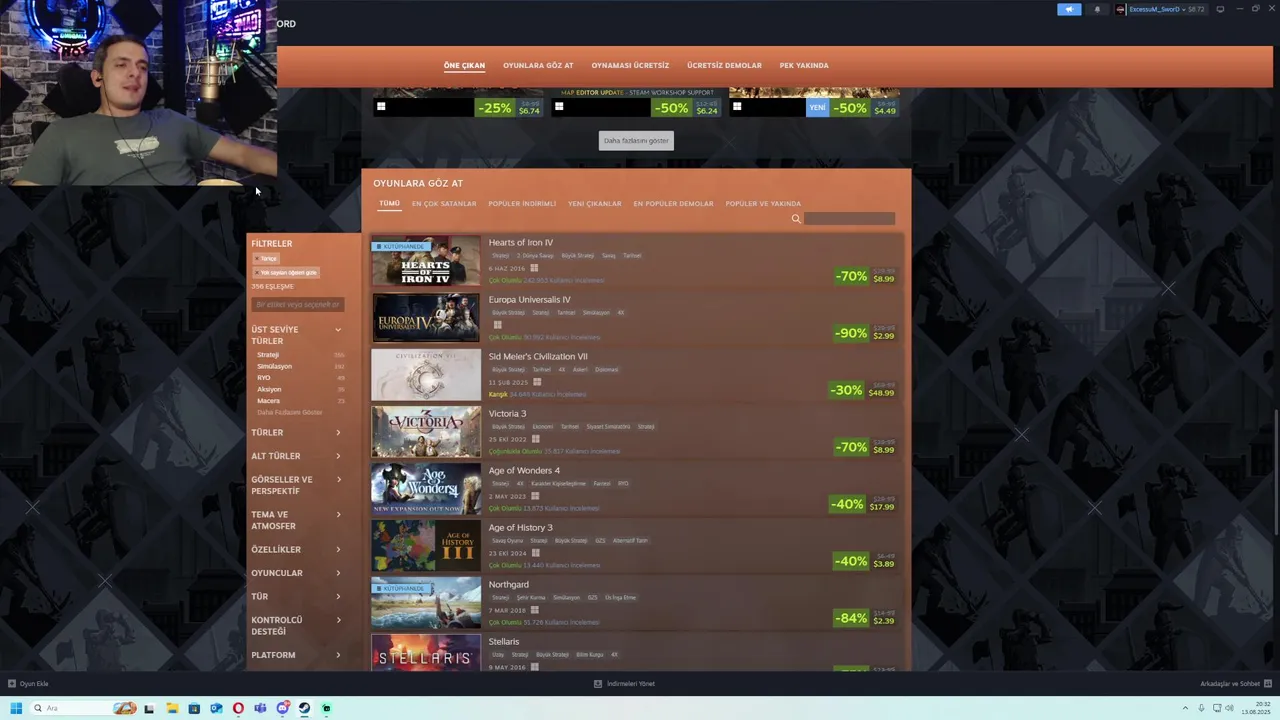Open the Hearts of Iron IV thumbnail
The image size is (1280, 720).
click(x=426, y=262)
